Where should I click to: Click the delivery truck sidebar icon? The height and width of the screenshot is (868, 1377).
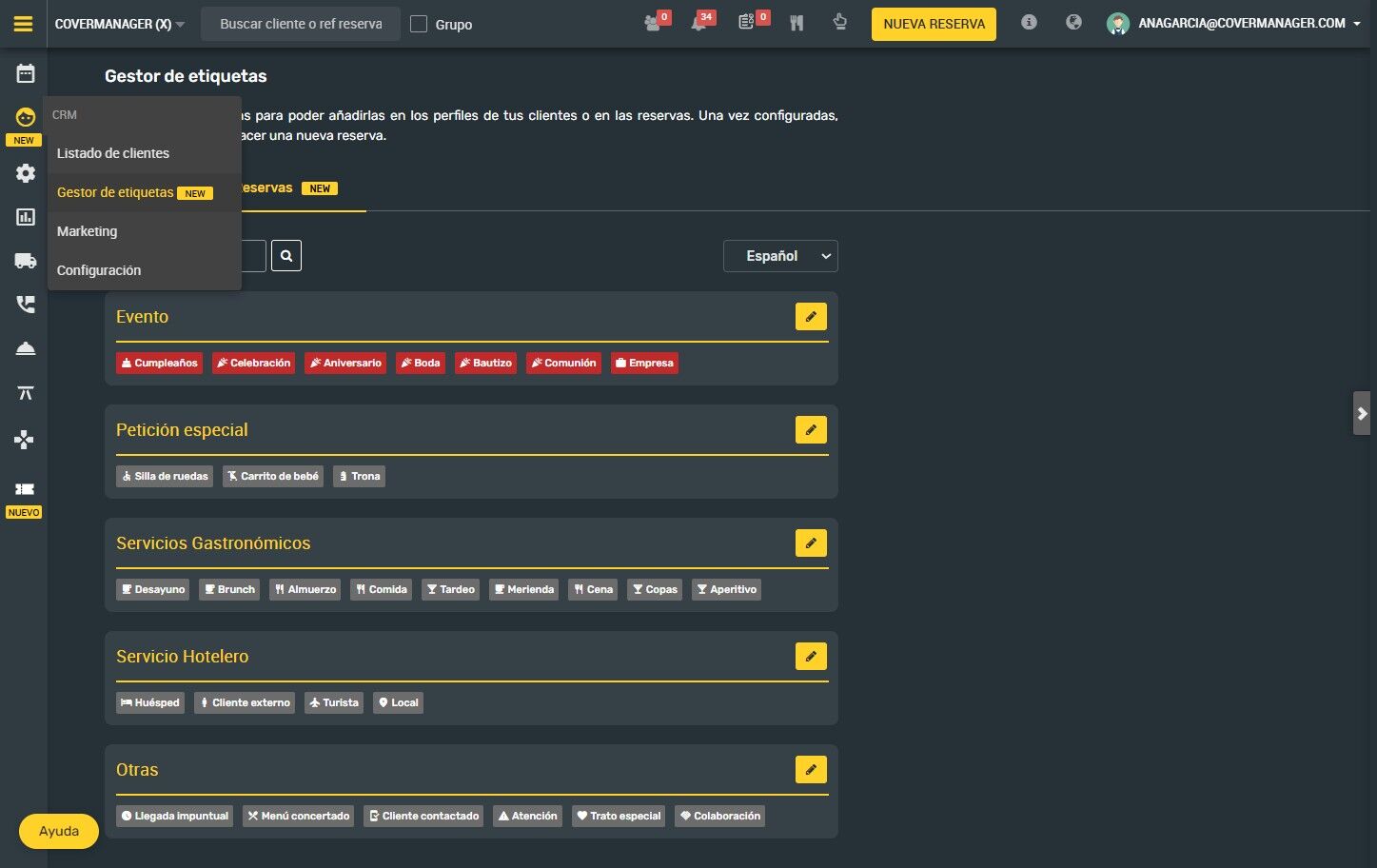[26, 261]
